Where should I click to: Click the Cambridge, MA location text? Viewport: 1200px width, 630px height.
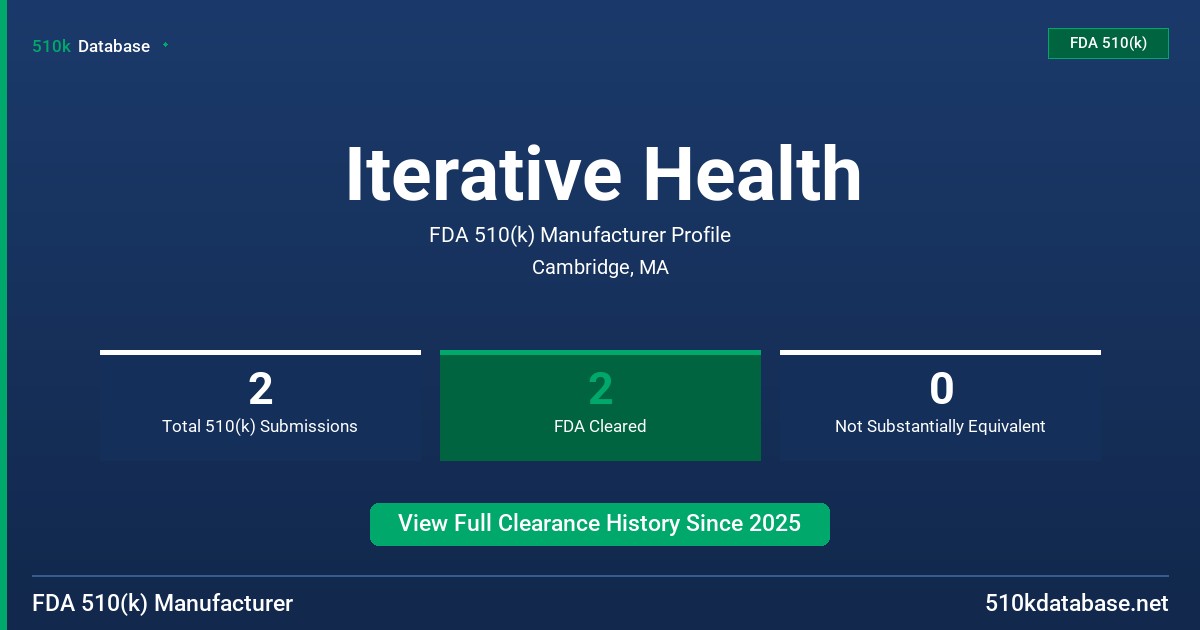point(600,267)
